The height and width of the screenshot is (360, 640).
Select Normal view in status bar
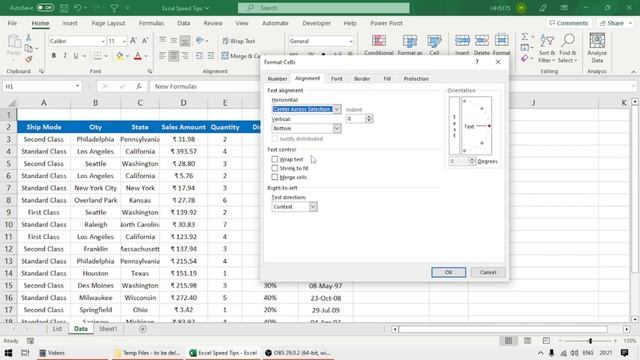coord(508,340)
